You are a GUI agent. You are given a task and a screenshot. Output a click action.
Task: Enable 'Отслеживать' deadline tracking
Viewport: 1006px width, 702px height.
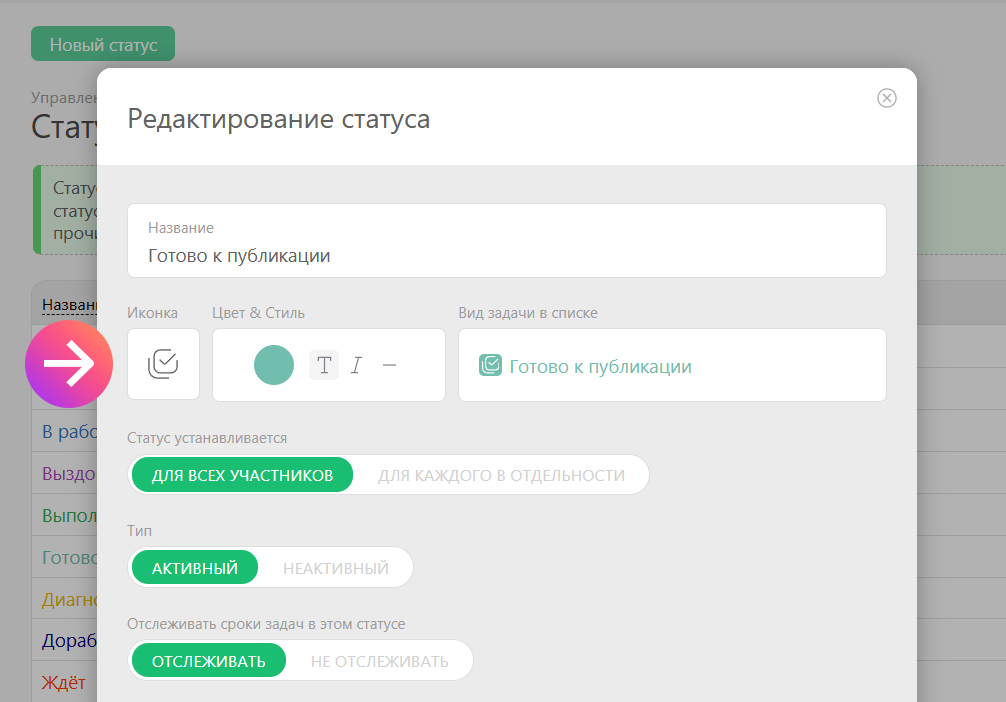209,661
